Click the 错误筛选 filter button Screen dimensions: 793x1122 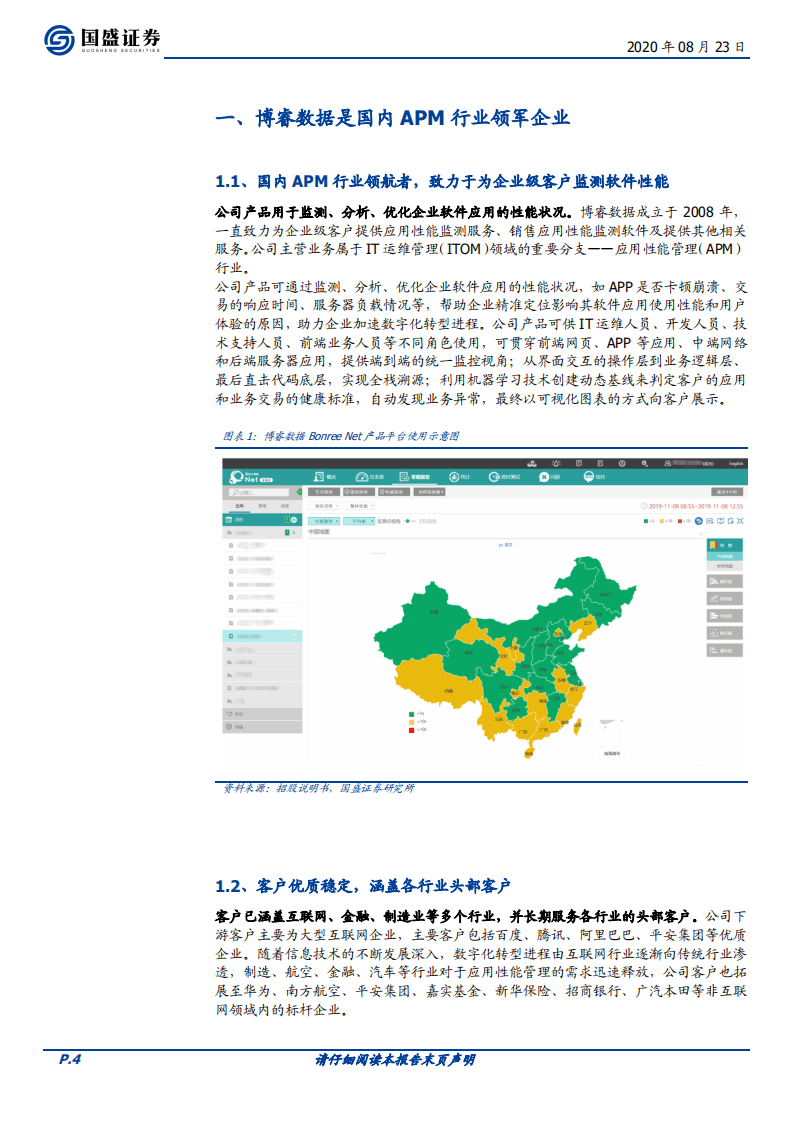[x=359, y=492]
